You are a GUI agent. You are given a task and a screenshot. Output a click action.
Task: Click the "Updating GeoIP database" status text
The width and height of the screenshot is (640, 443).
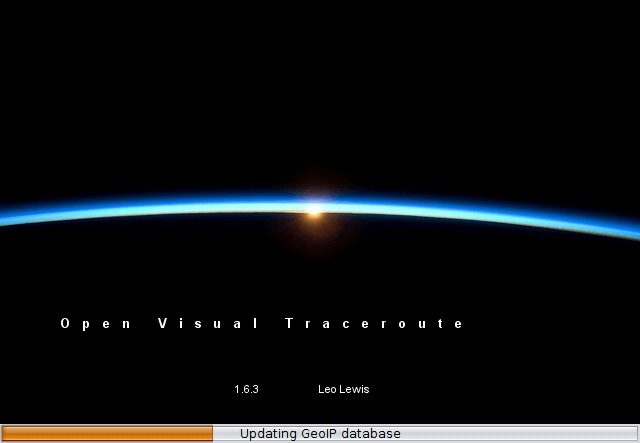pos(320,433)
